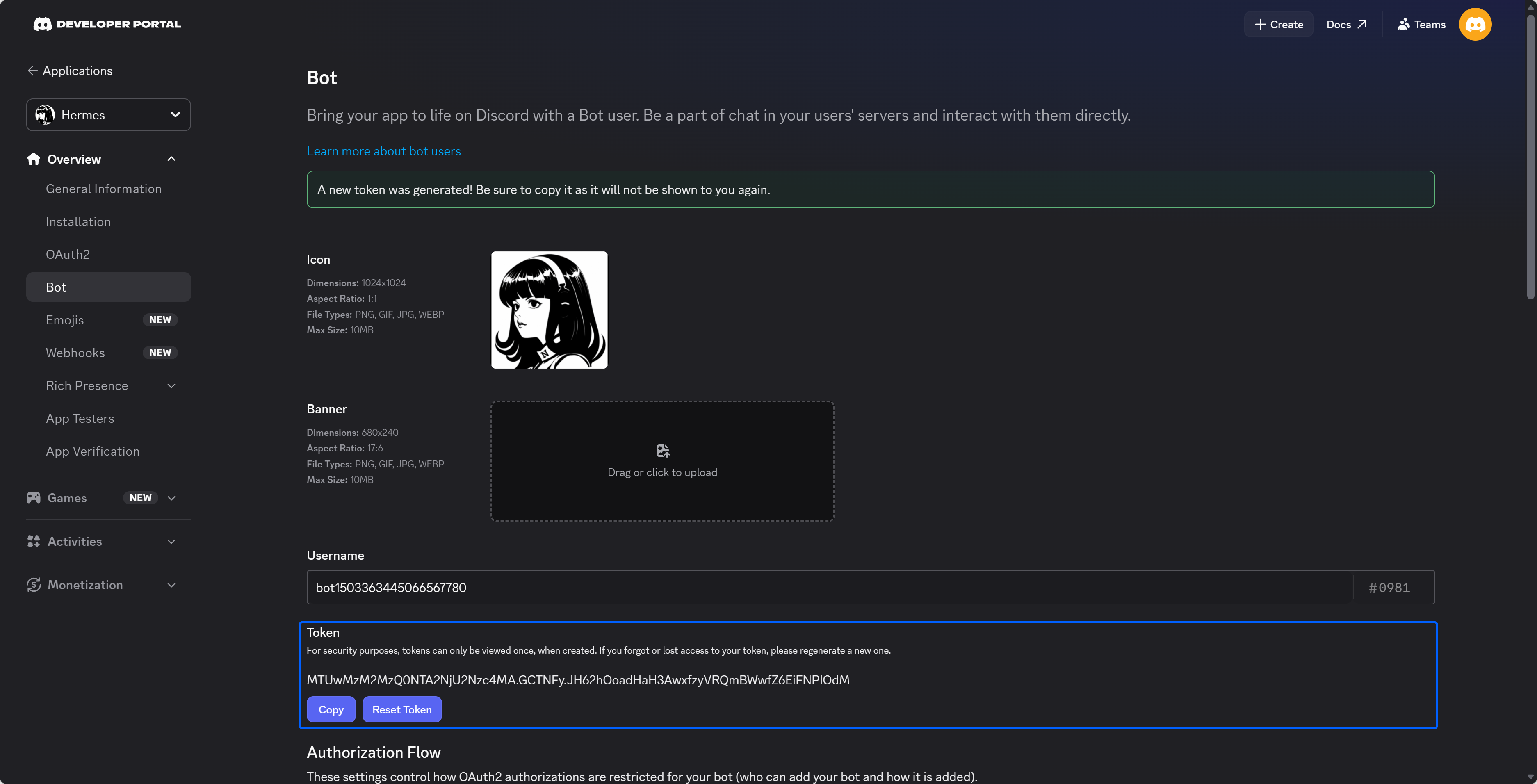Click the Teams people icon

click(x=1403, y=24)
